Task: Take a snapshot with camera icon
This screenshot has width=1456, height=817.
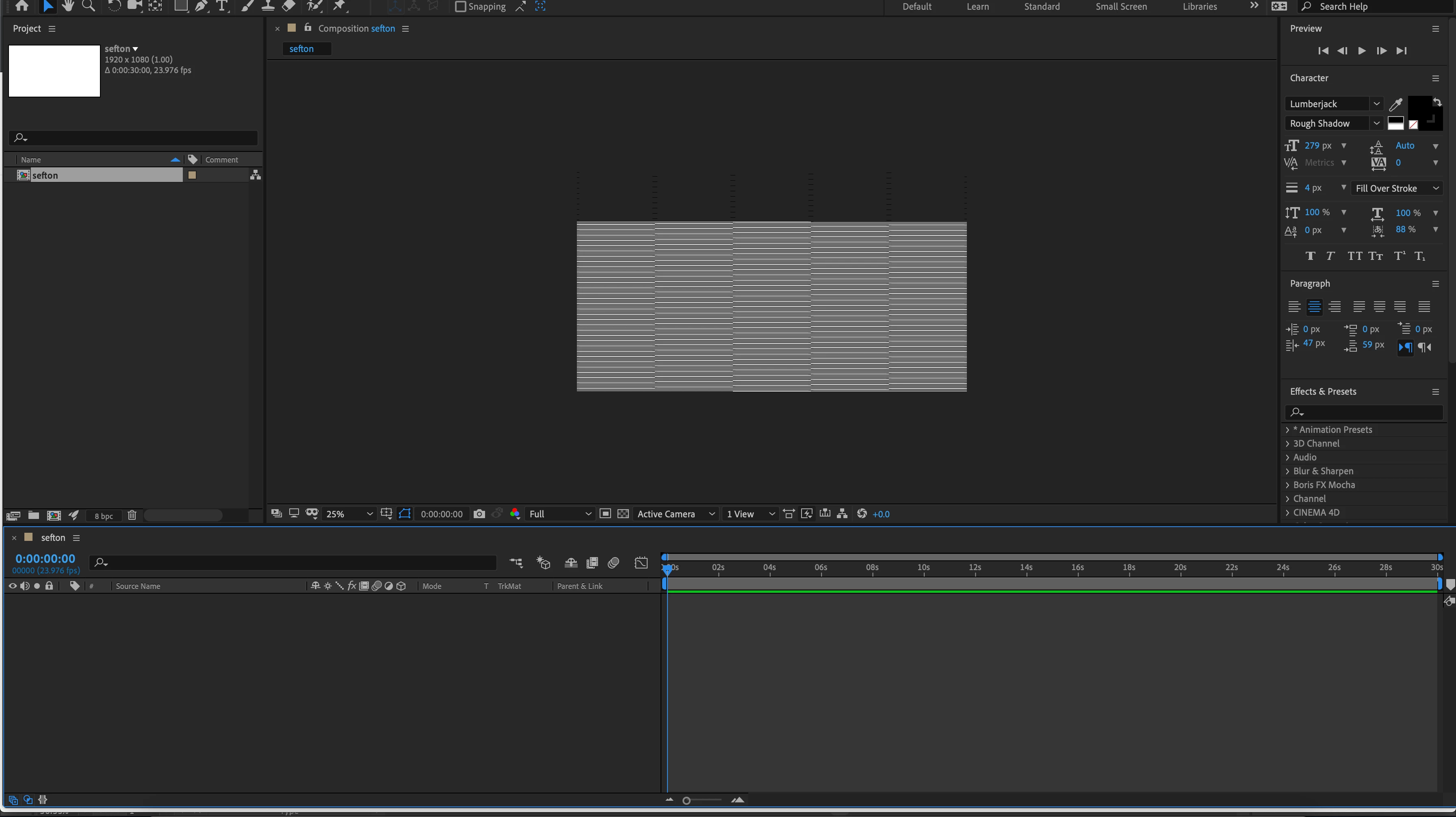Action: tap(479, 514)
